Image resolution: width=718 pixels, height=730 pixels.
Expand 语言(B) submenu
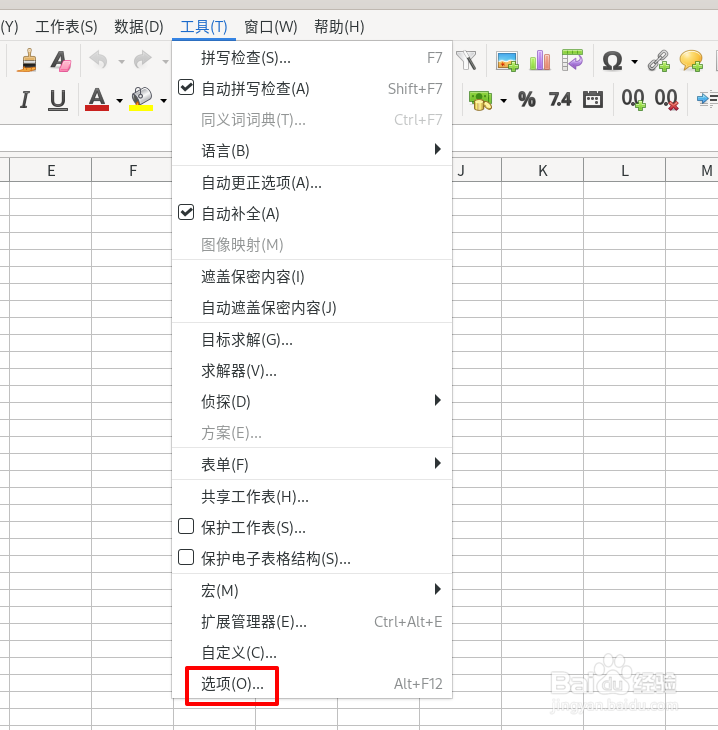point(312,150)
